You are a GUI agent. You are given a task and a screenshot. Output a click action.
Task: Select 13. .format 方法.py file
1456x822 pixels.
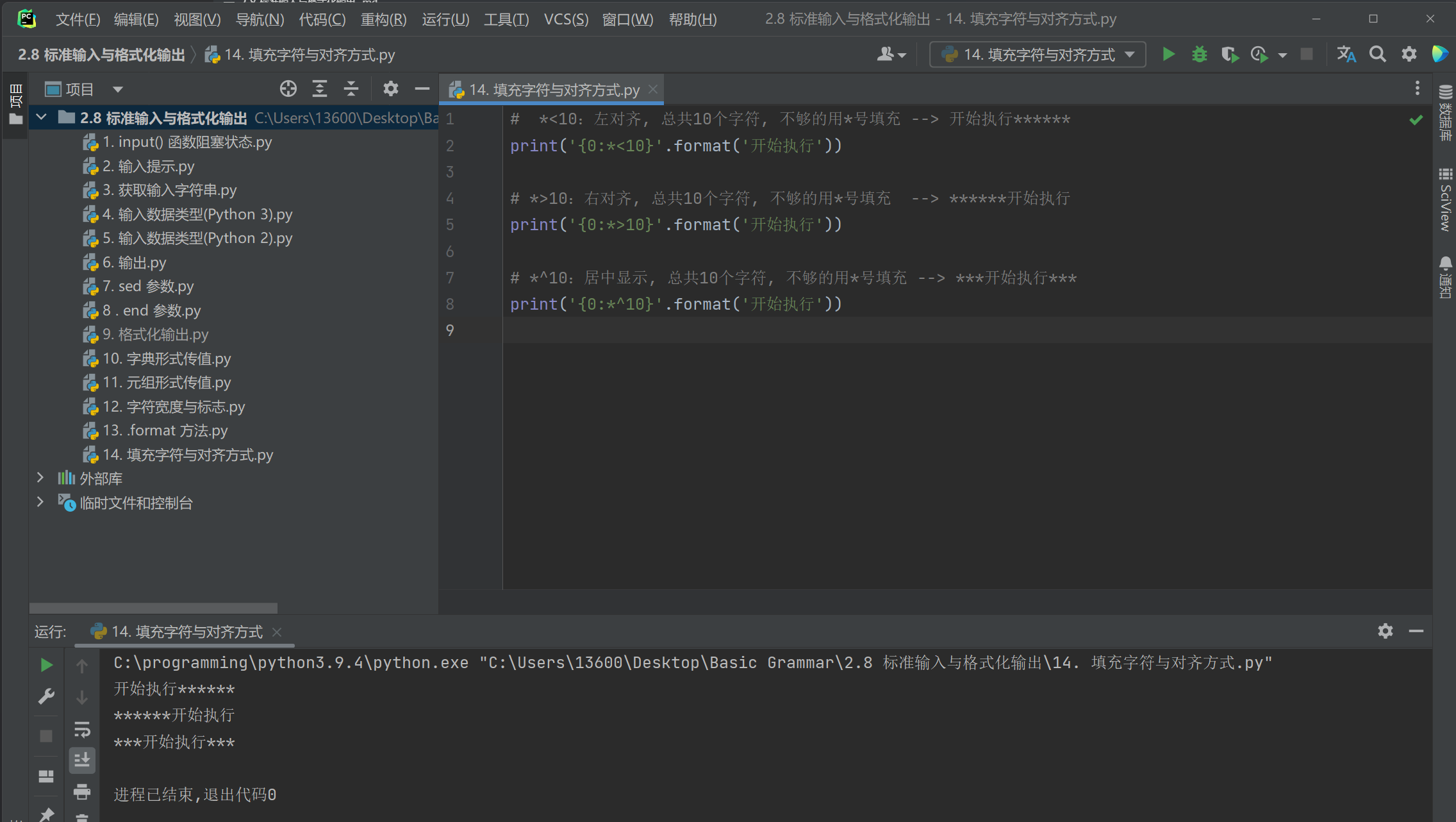[x=155, y=430]
